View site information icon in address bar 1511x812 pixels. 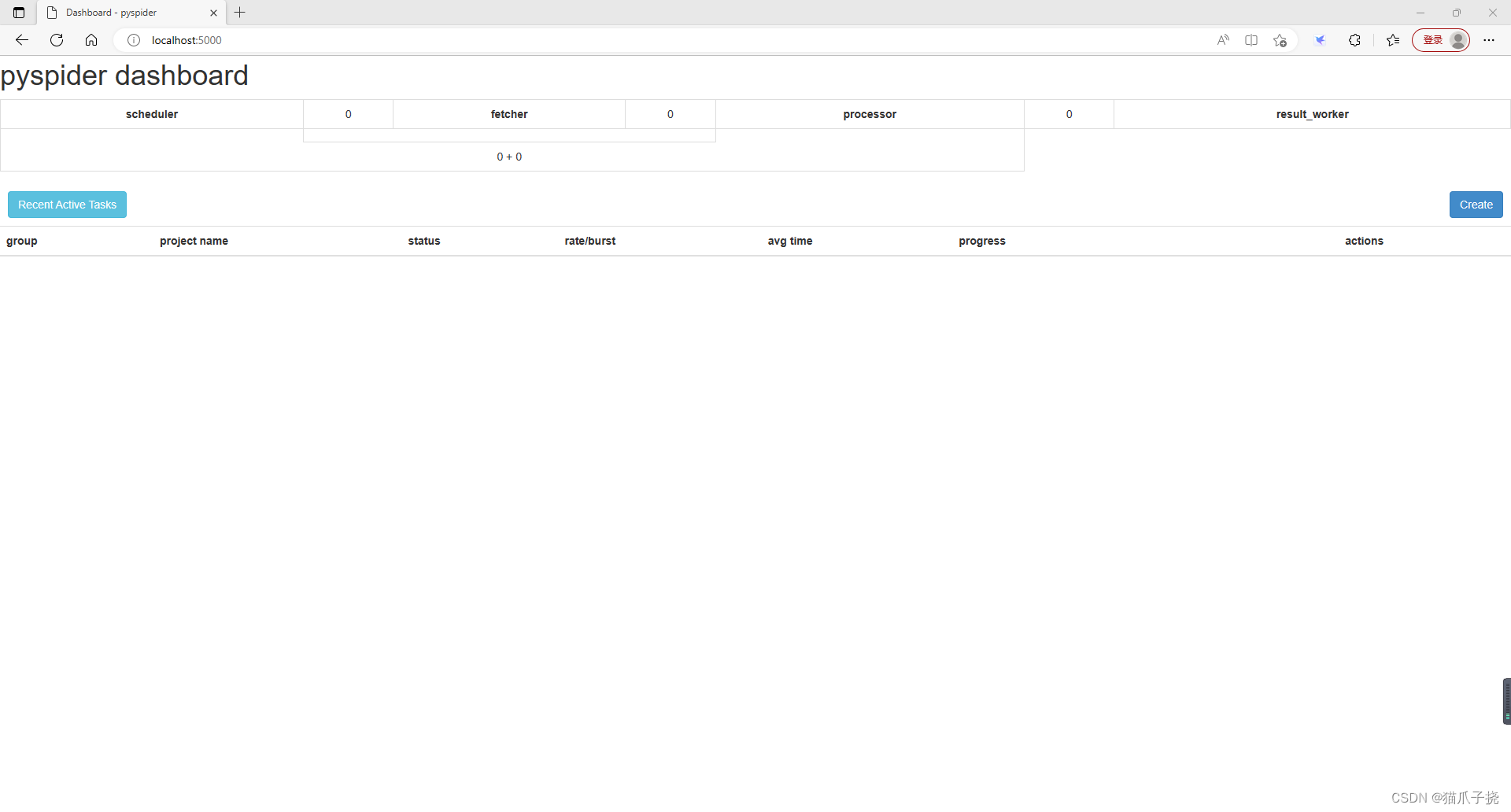click(134, 40)
